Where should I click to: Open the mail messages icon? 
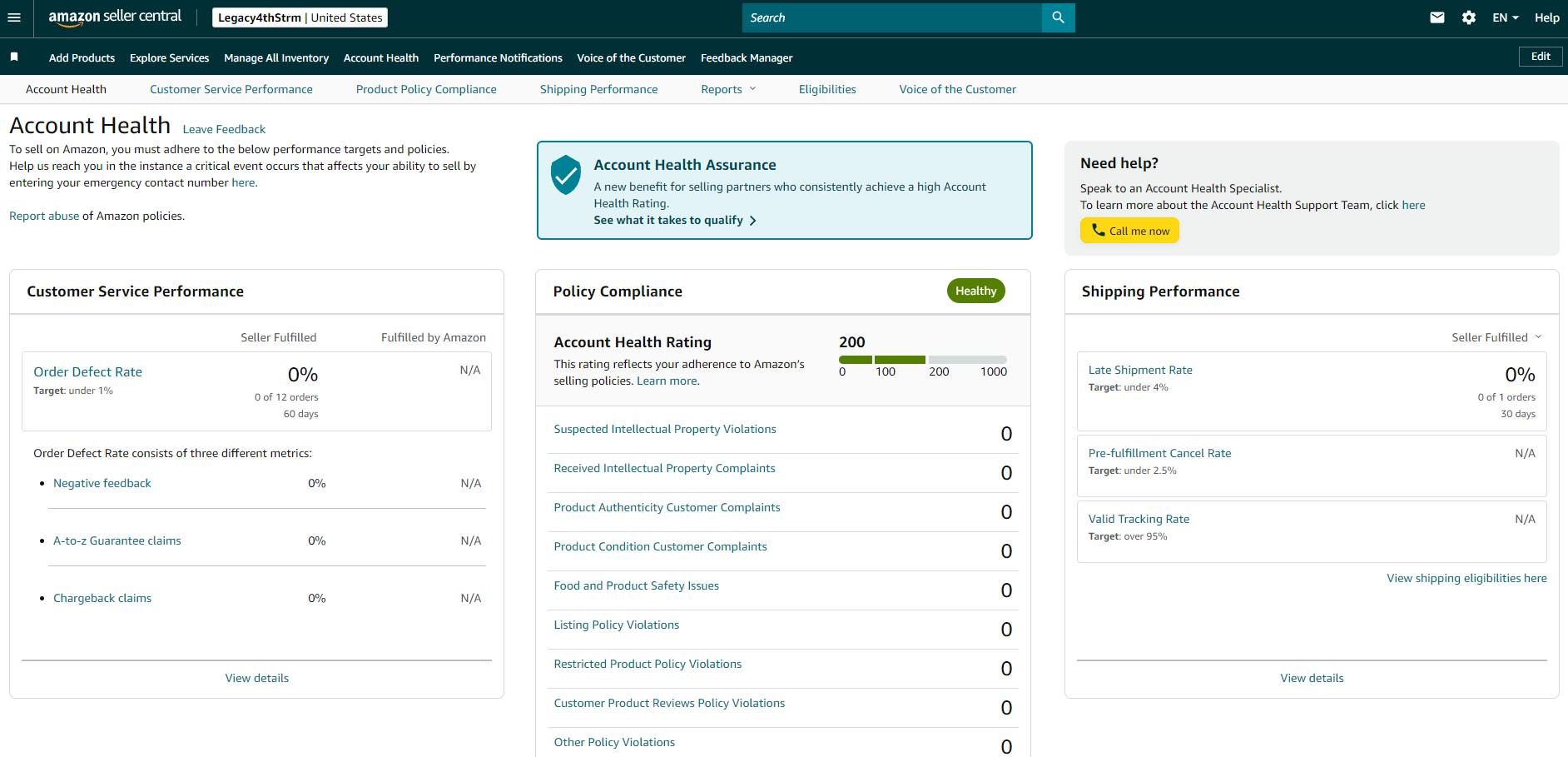1437,17
